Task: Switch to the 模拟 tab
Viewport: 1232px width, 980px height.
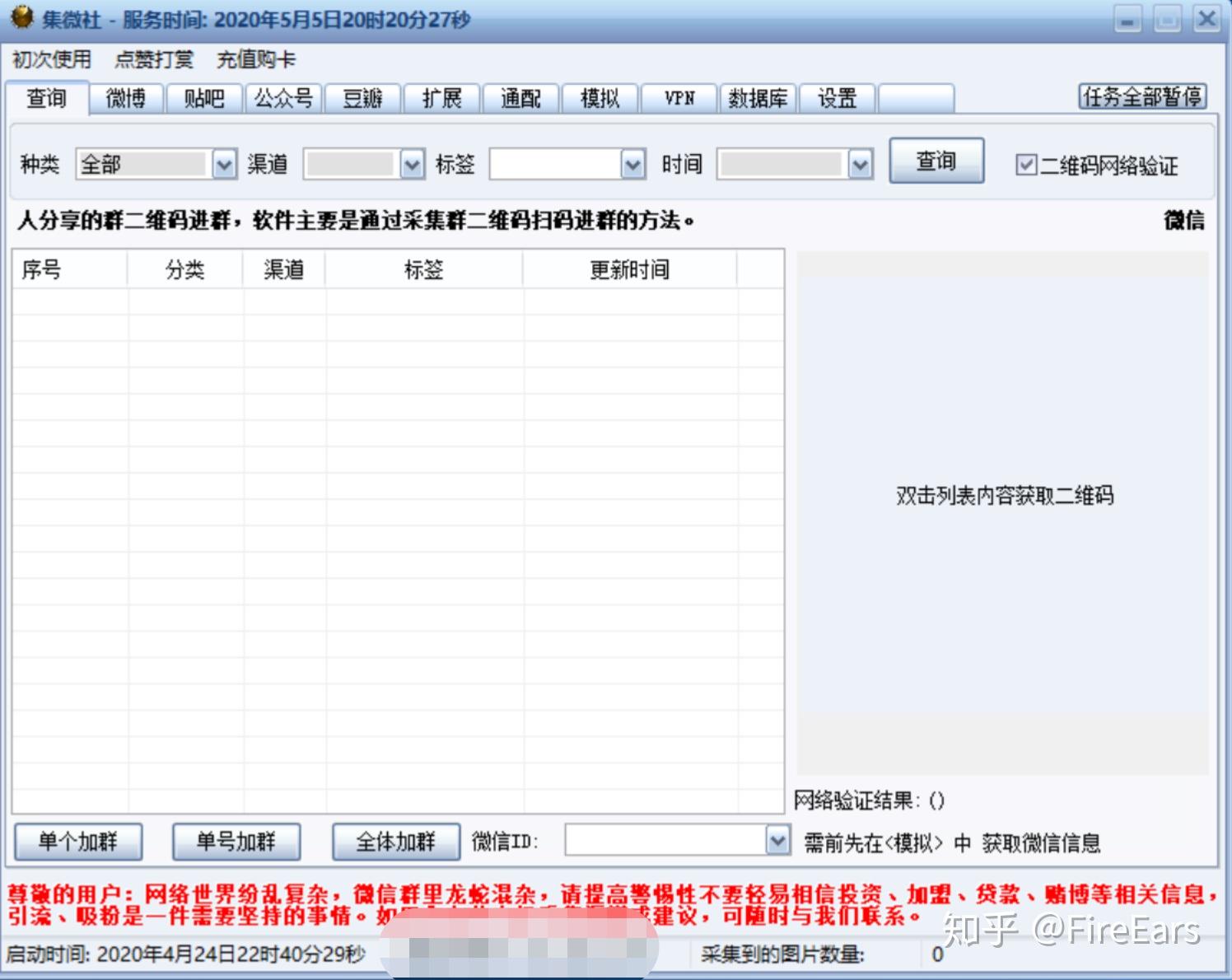Action: pos(600,99)
